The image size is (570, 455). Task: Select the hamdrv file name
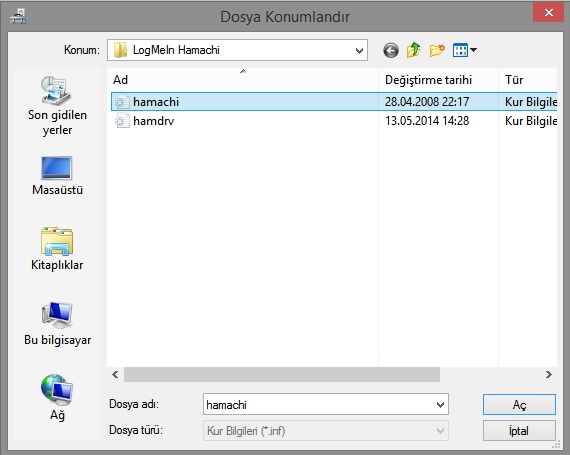[x=153, y=121]
